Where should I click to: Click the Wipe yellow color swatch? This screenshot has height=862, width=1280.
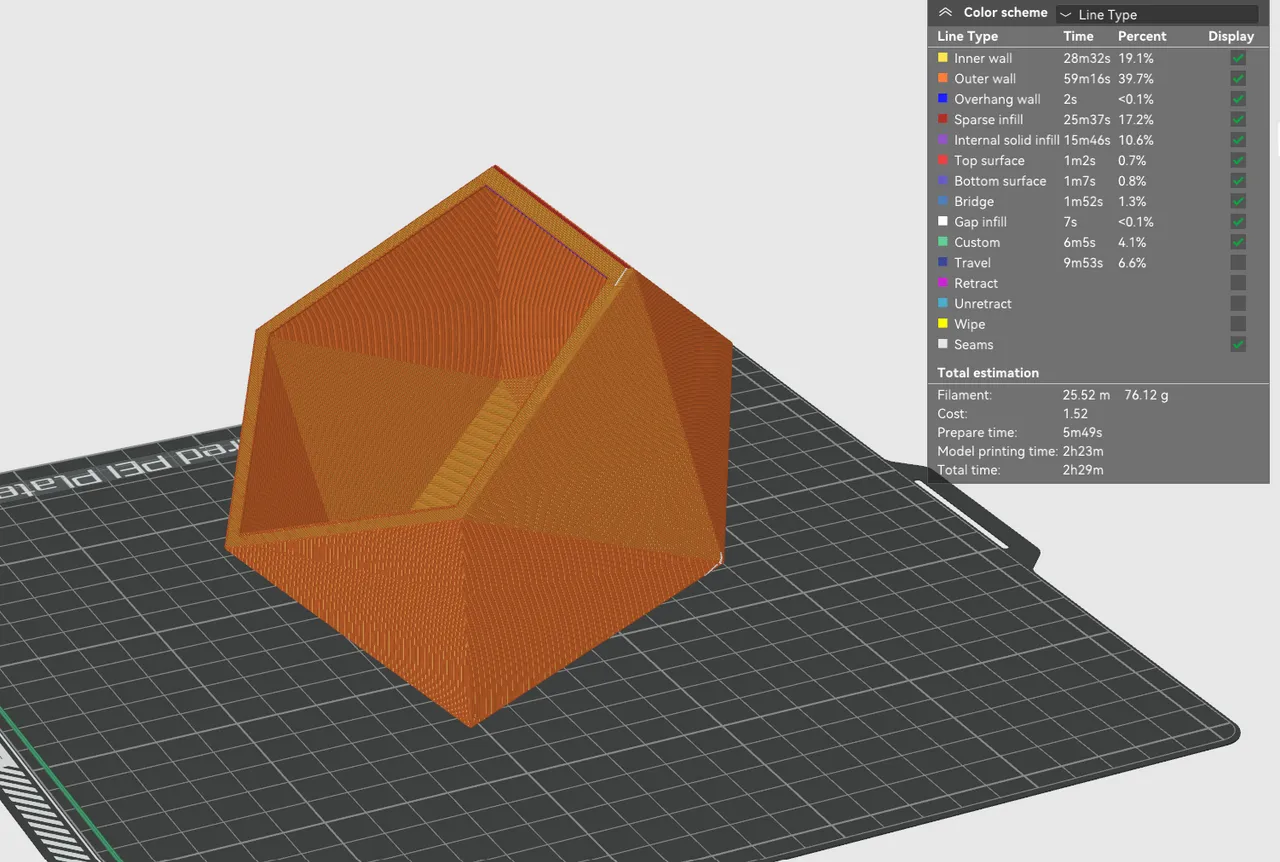(942, 323)
